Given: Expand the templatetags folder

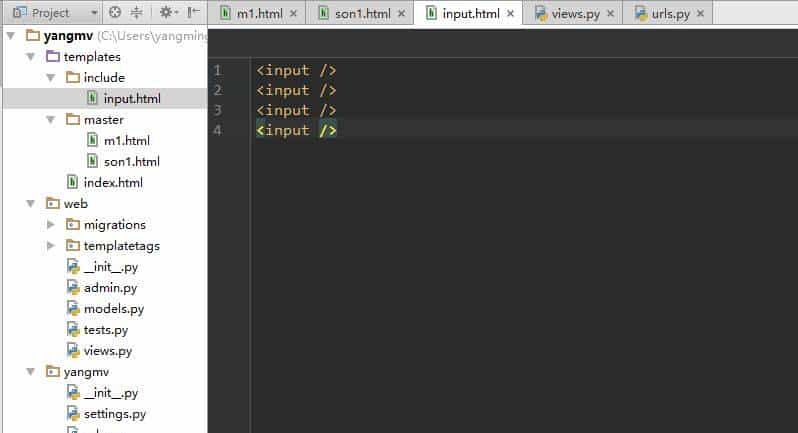Looking at the screenshot, I should pos(50,246).
